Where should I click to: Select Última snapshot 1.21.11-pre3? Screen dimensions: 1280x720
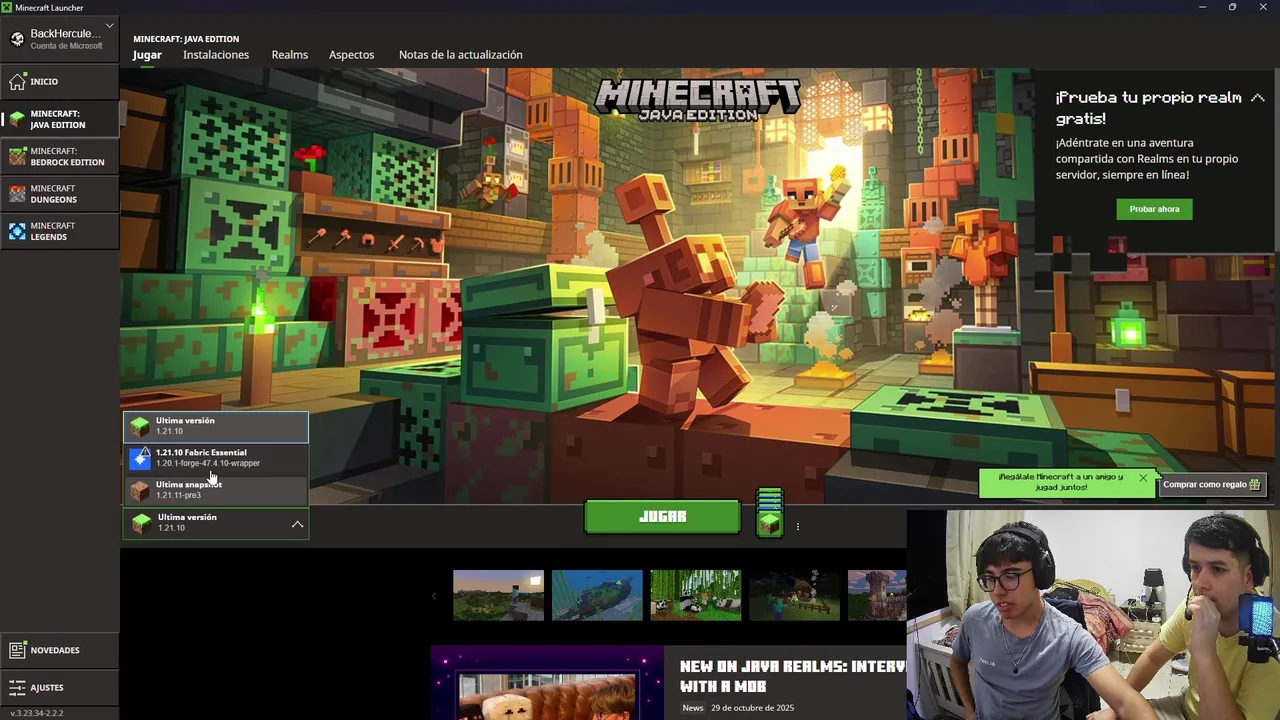coord(216,489)
